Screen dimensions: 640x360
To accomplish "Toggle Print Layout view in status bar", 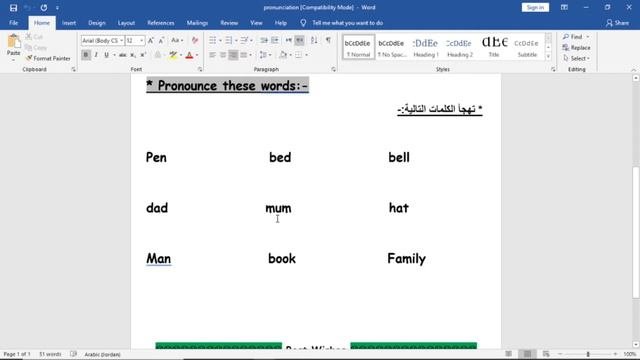I will click(527, 354).
